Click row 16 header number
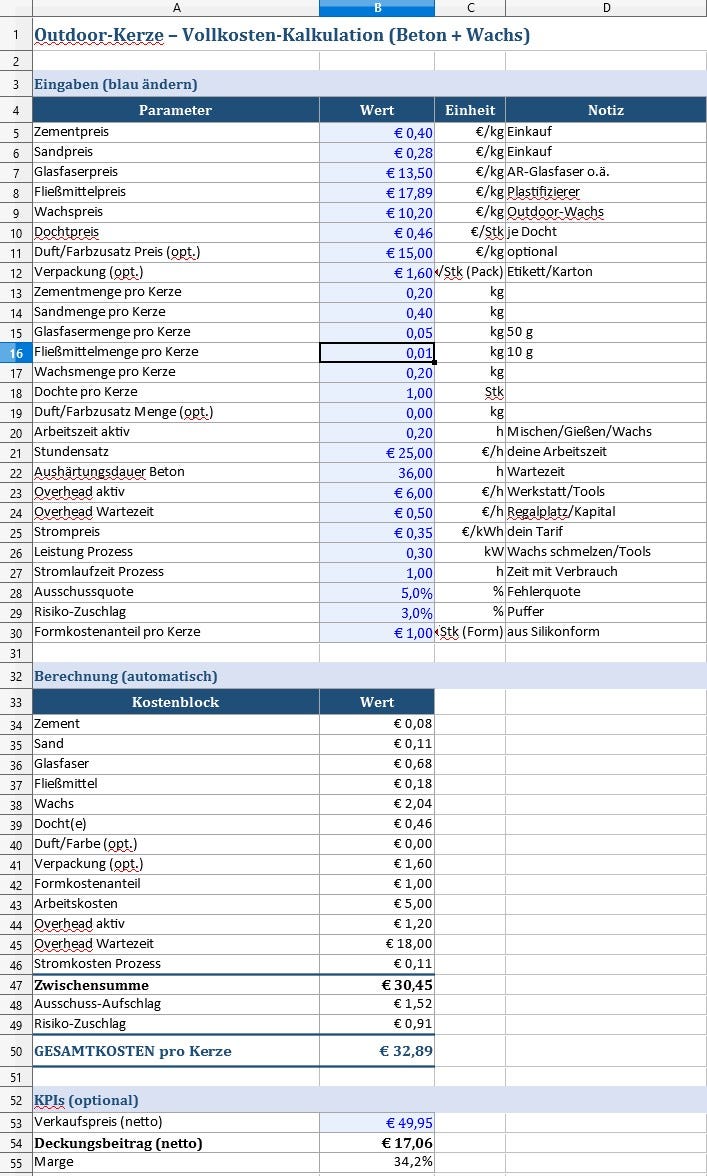 [16, 352]
